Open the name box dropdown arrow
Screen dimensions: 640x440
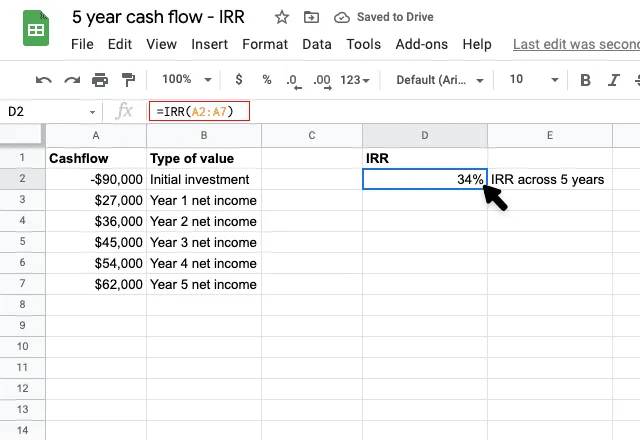point(93,112)
